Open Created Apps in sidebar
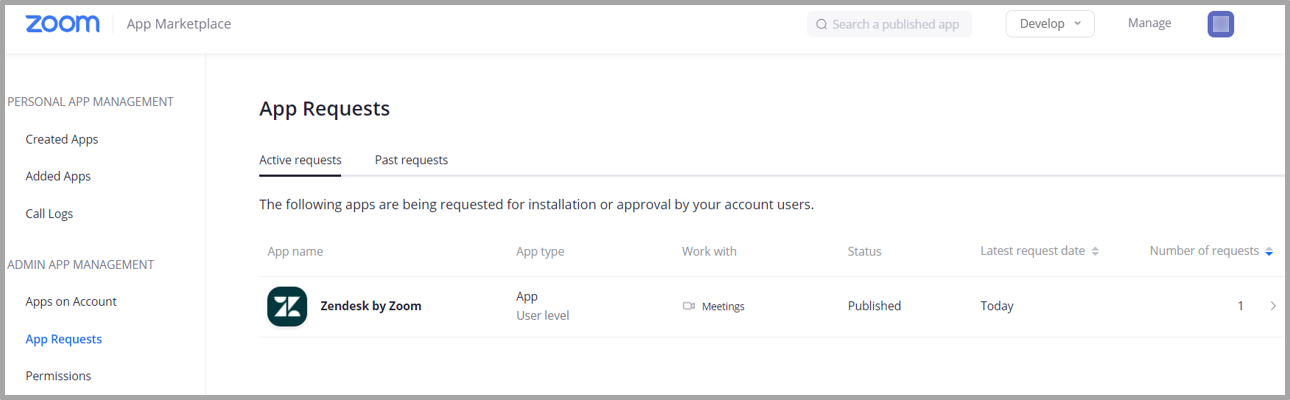Viewport: 1290px width, 400px height. click(x=62, y=139)
